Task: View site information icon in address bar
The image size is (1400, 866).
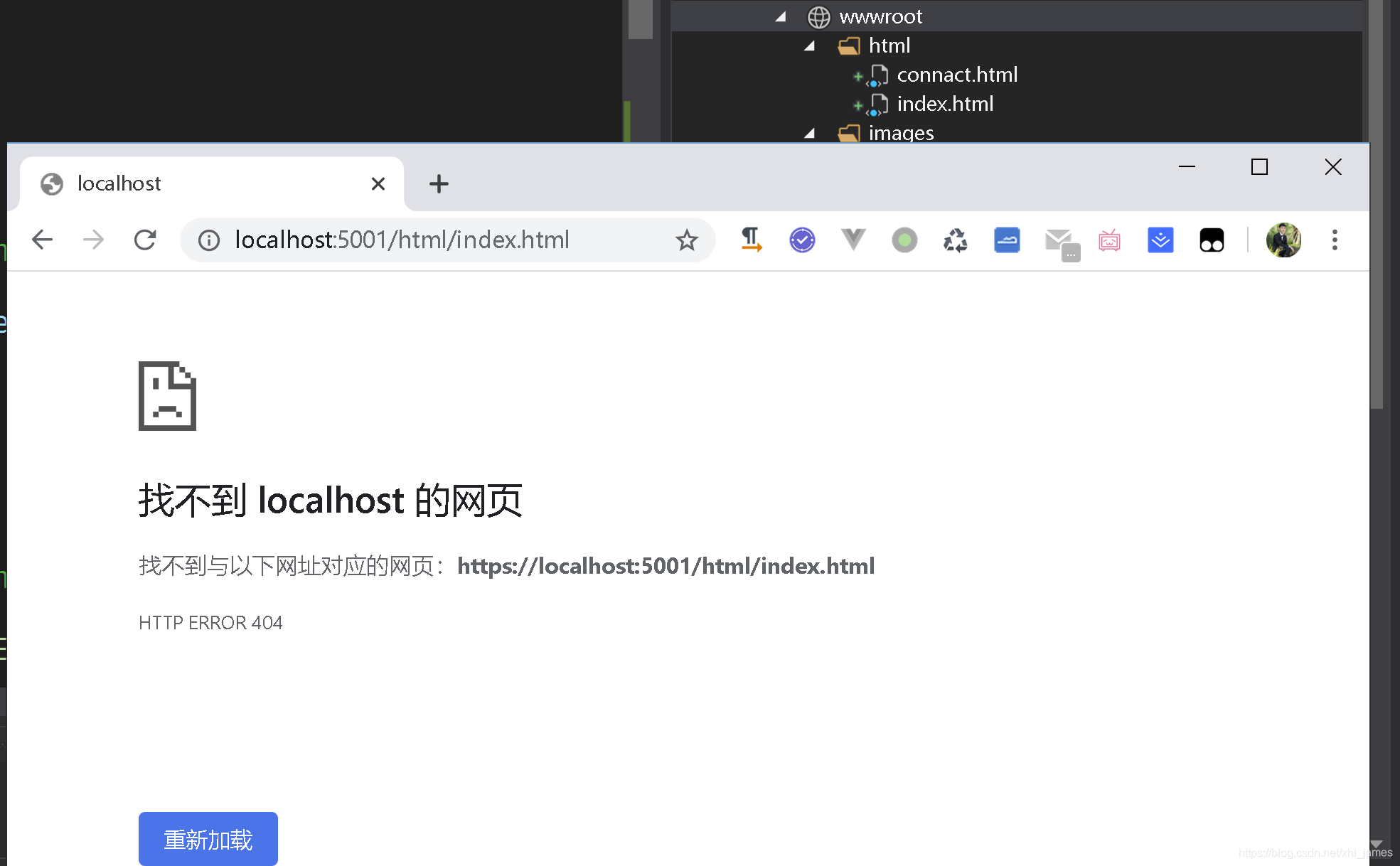Action: [209, 240]
